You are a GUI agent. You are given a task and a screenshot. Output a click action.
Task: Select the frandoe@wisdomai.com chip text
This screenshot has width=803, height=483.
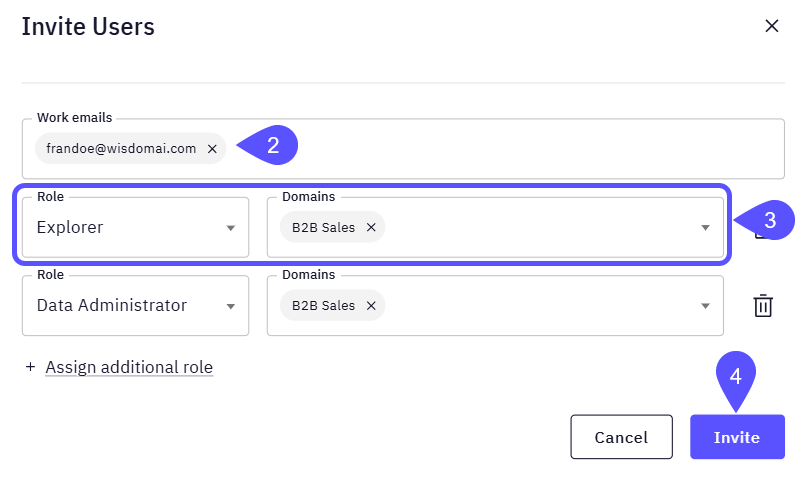click(121, 148)
